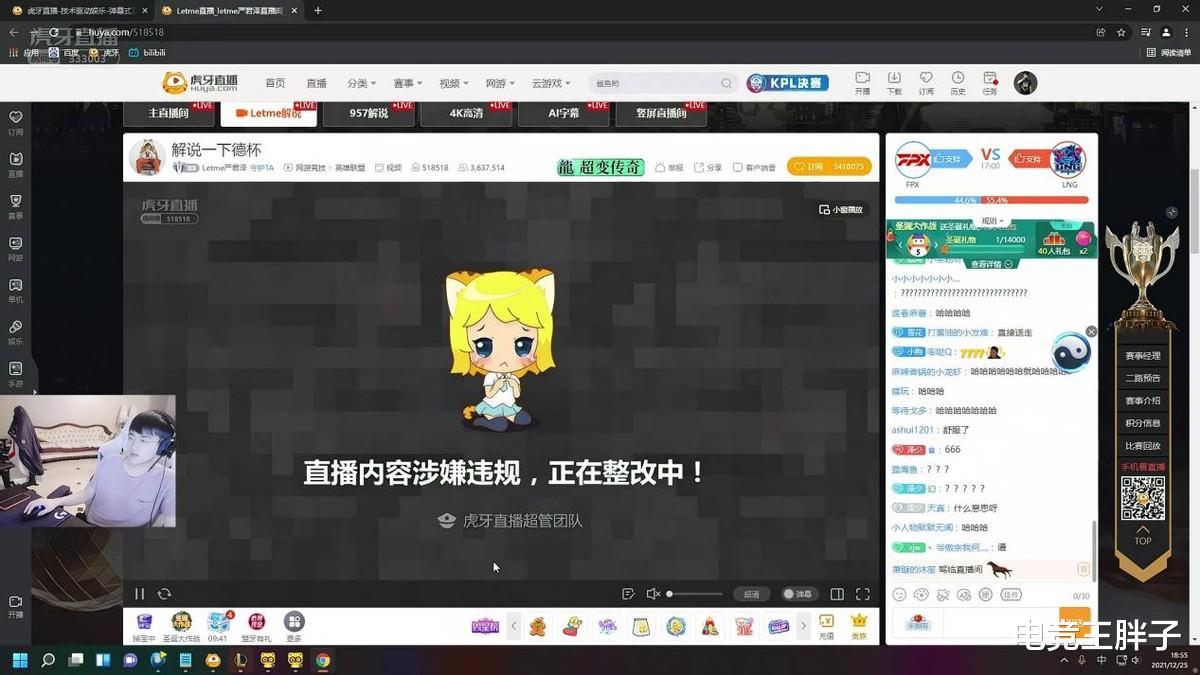This screenshot has height=675, width=1200.
Task: Click the 网游 icon in left sidebar
Action: (16, 243)
